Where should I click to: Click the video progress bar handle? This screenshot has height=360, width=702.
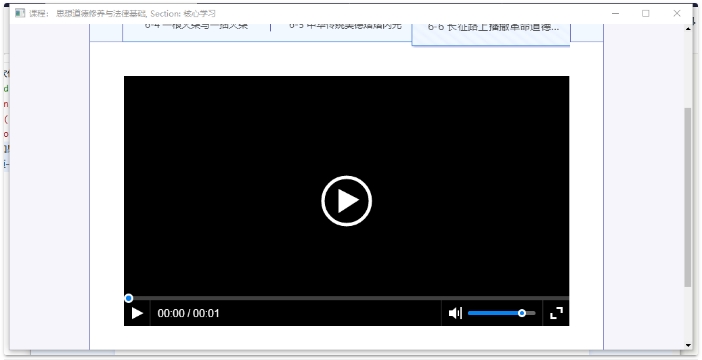[x=128, y=298]
